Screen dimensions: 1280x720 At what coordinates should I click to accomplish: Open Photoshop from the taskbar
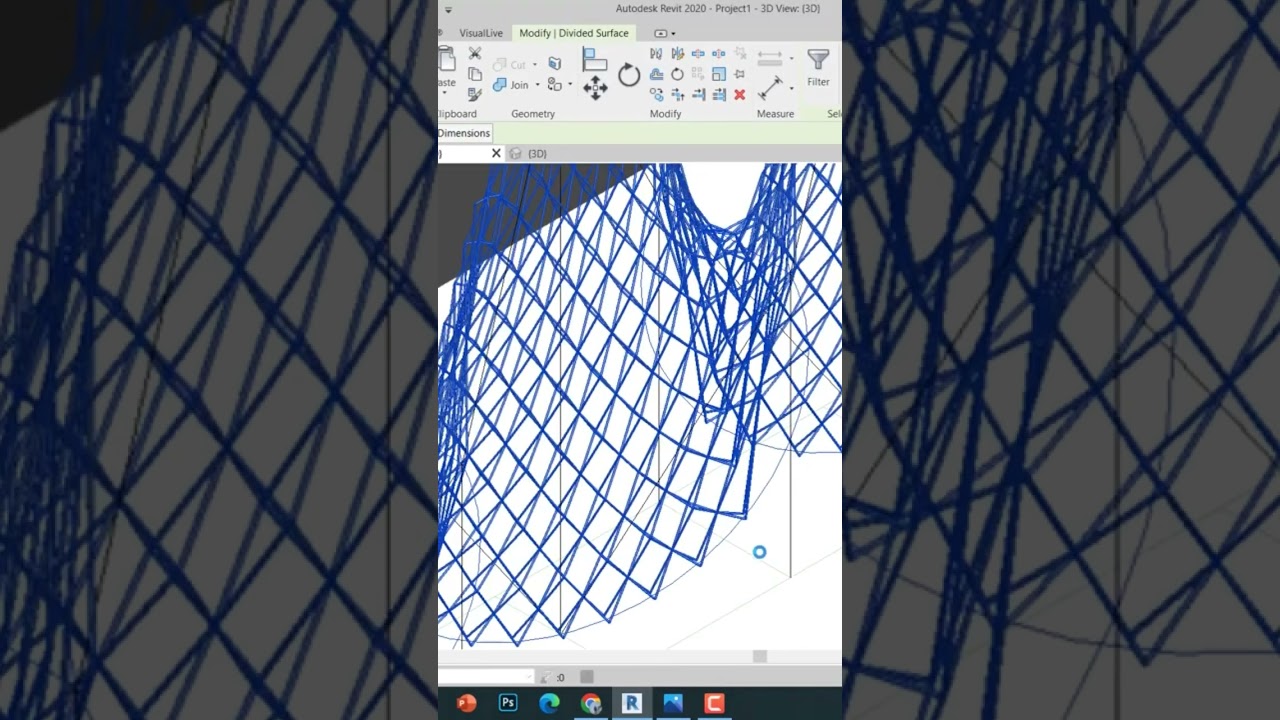508,703
